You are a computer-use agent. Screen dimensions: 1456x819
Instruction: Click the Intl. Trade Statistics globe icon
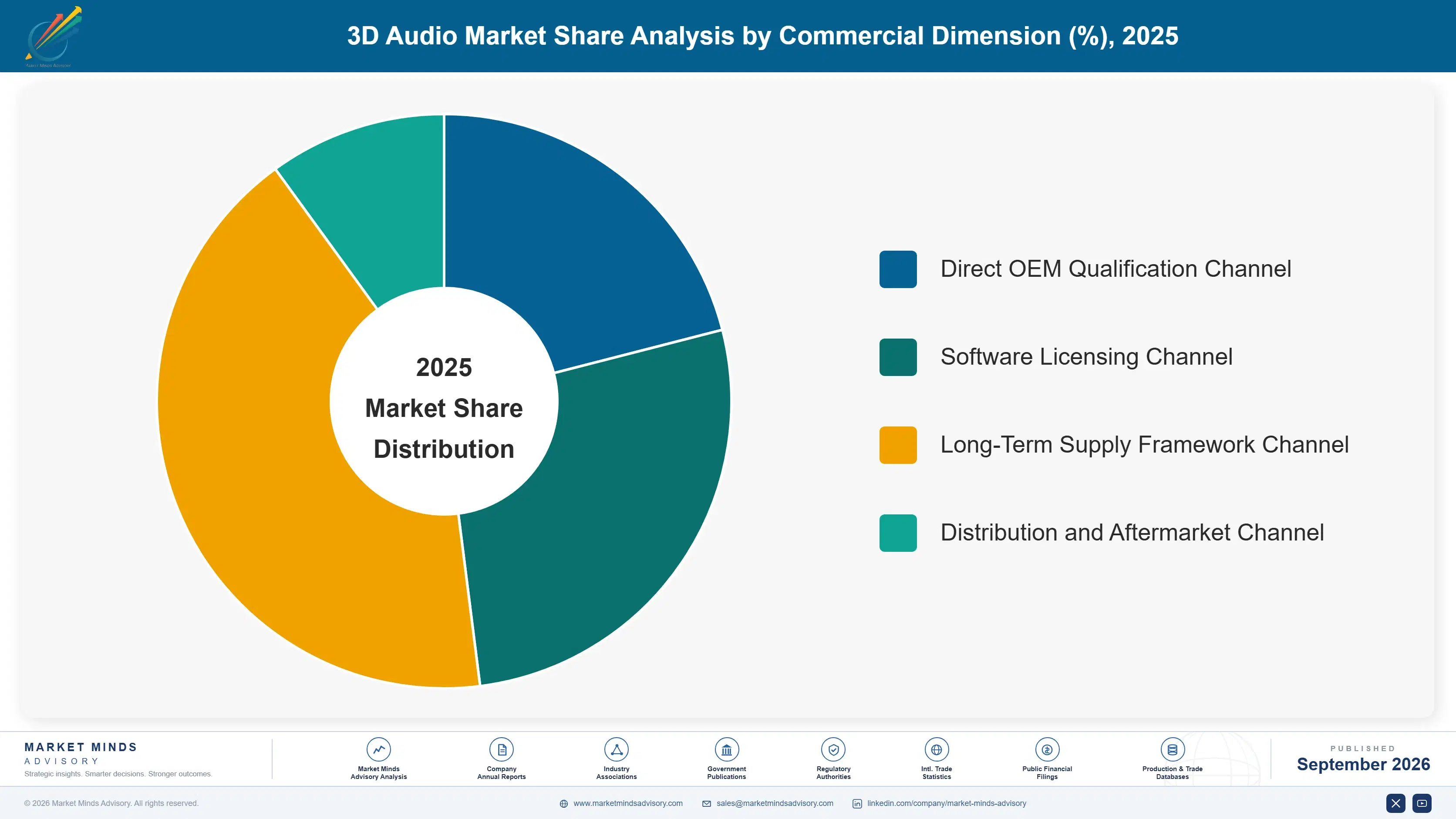pyautogui.click(x=937, y=749)
